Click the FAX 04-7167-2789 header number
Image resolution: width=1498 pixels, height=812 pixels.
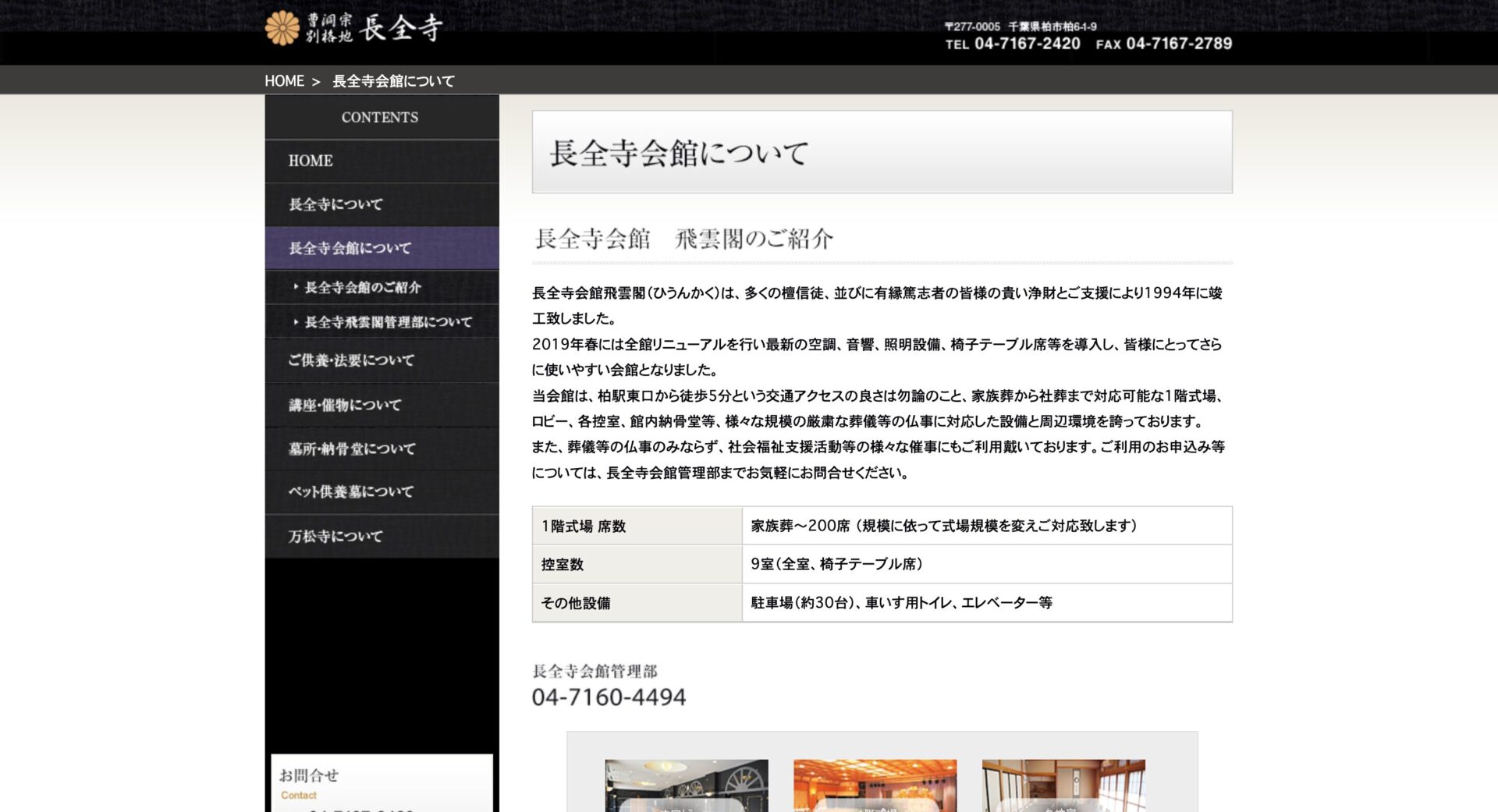pos(1163,44)
